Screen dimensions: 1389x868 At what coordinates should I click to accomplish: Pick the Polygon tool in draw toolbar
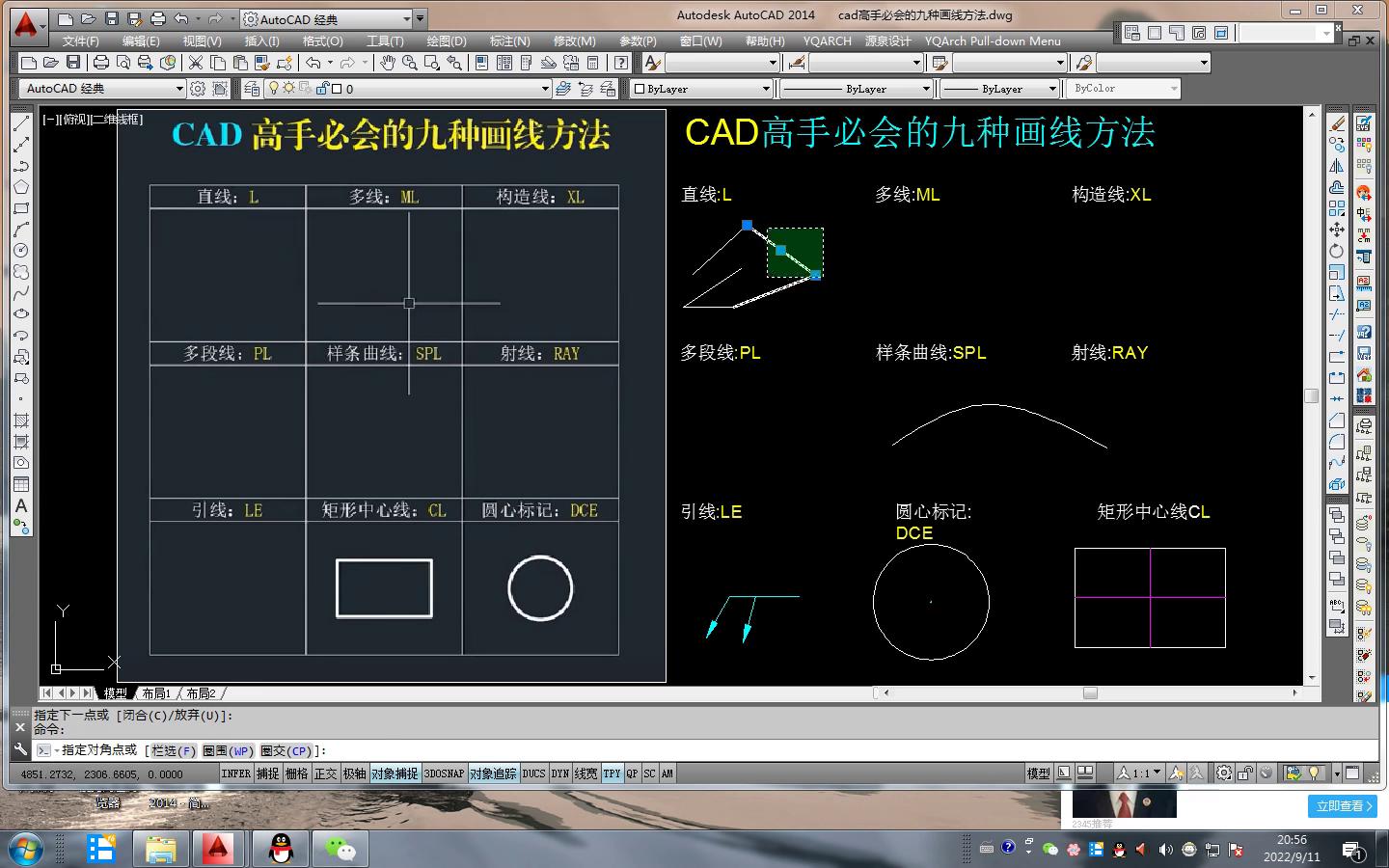point(21,187)
